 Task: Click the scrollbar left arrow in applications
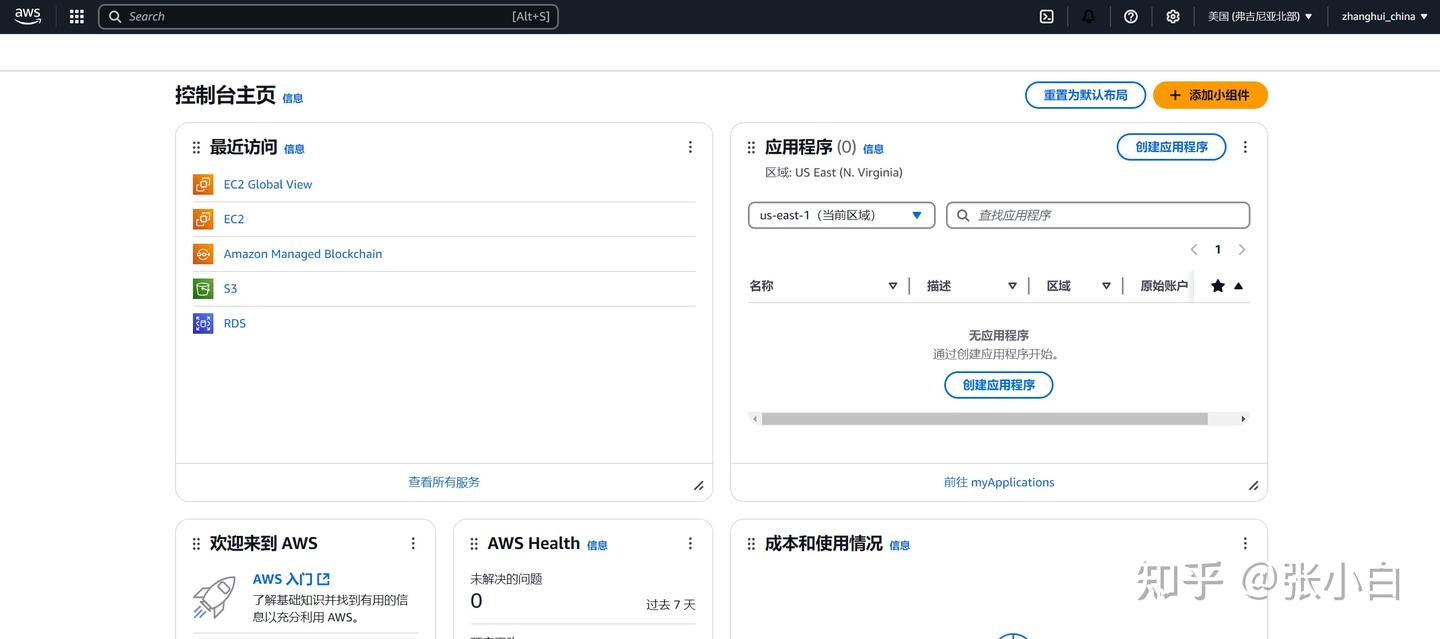[755, 419]
